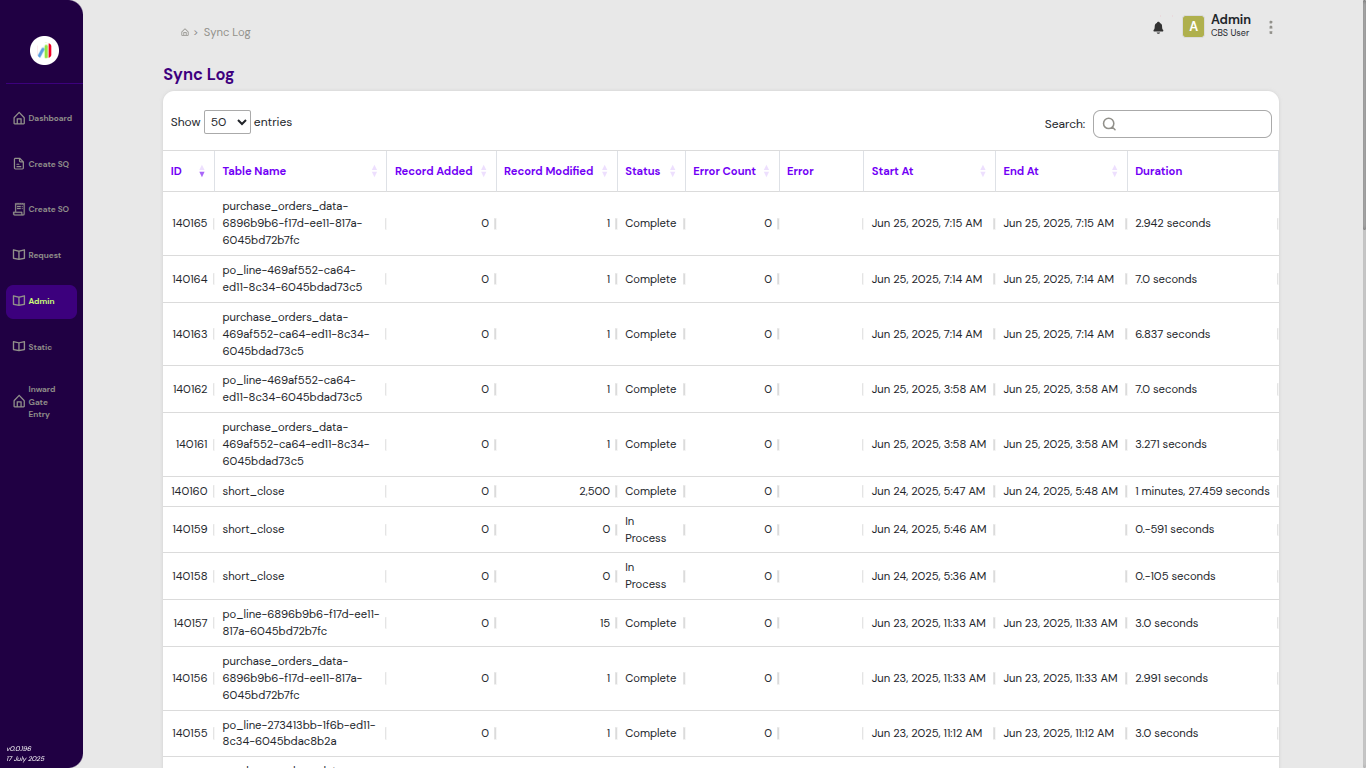Click the 1 minutes, 27.459 seconds duration

(x=1202, y=491)
